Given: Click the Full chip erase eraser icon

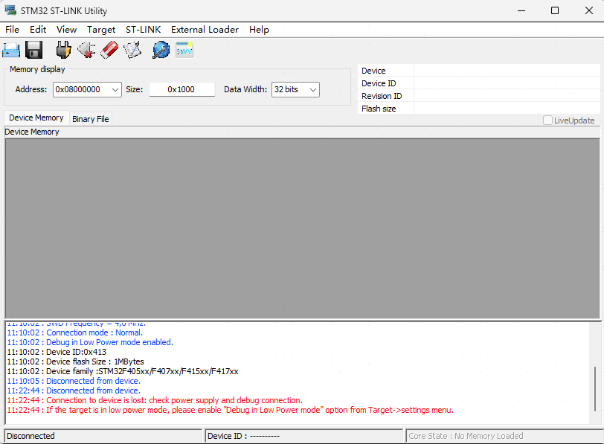Looking at the screenshot, I should pyautogui.click(x=109, y=50).
